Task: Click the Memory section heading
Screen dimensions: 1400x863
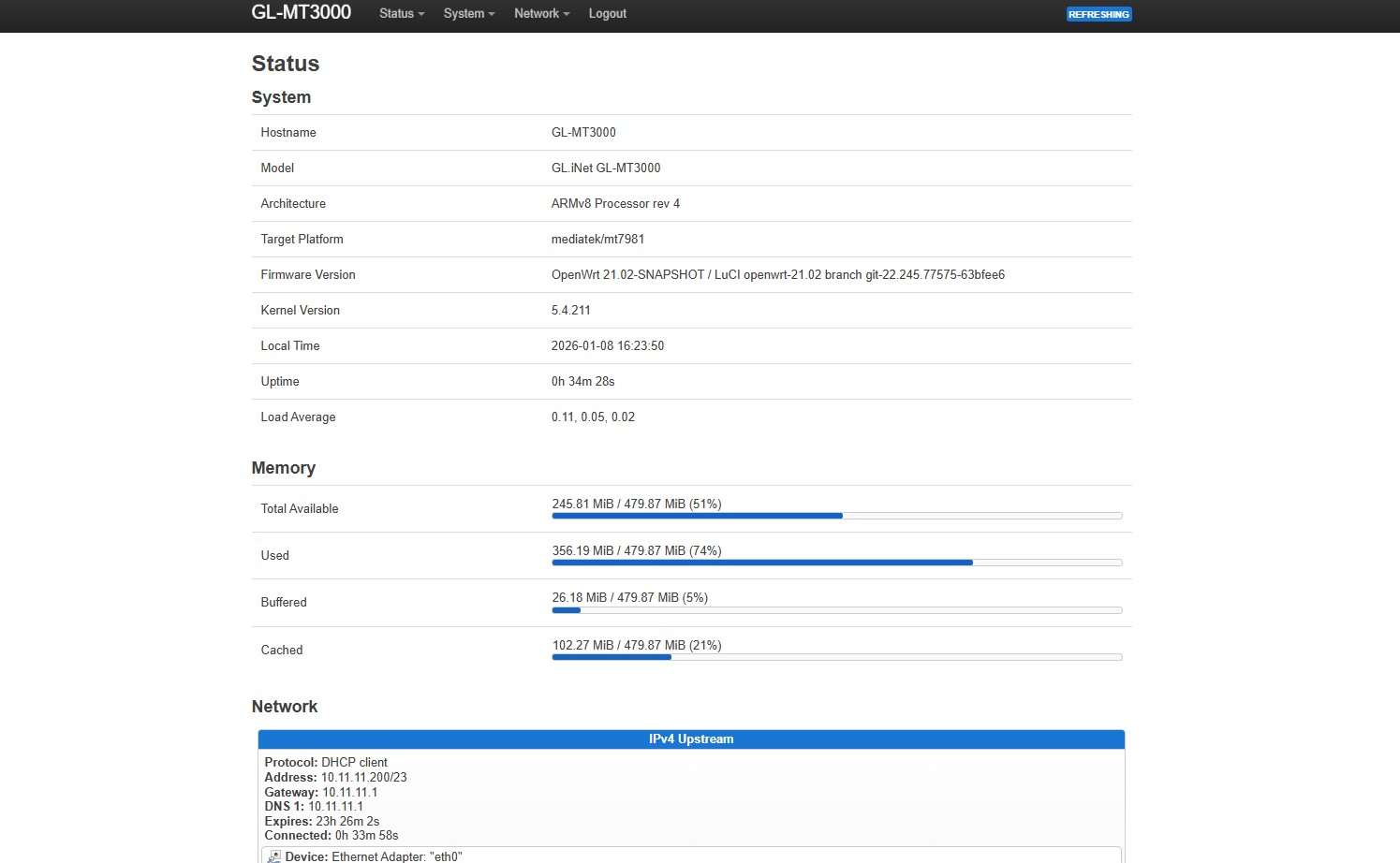Action: (x=283, y=468)
